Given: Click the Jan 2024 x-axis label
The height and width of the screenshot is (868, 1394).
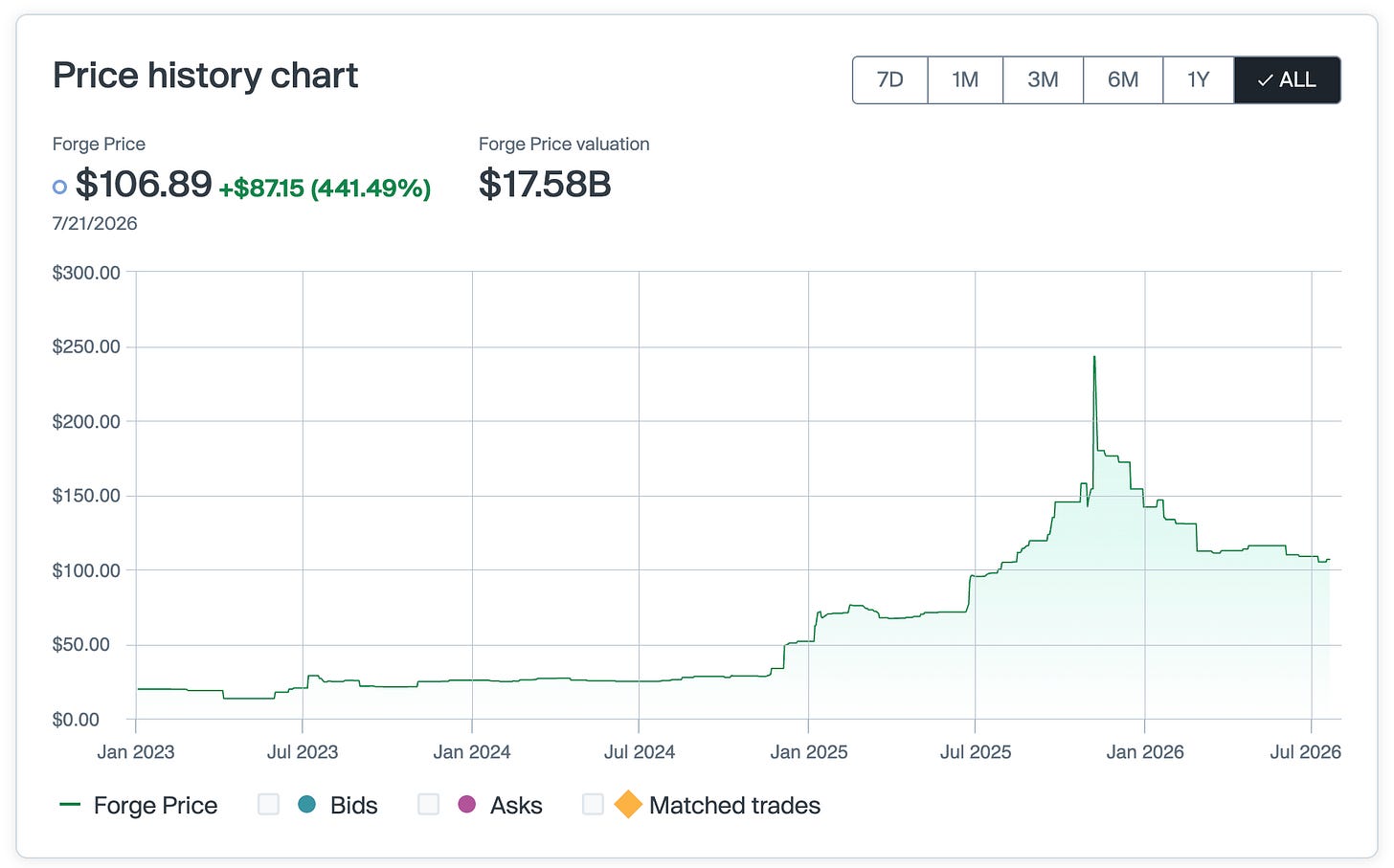Looking at the screenshot, I should tap(472, 752).
